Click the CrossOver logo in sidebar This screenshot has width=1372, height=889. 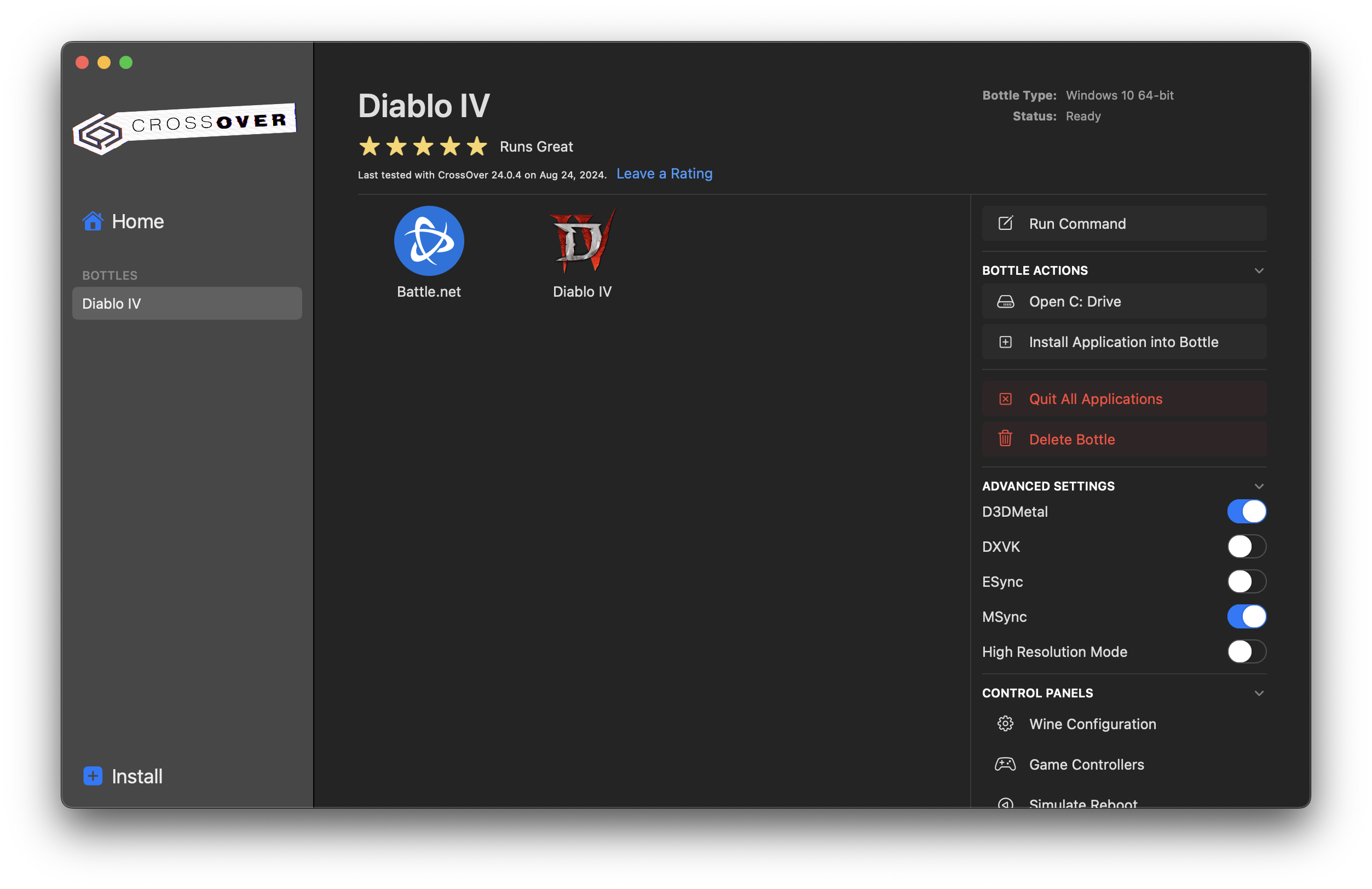coord(185,128)
